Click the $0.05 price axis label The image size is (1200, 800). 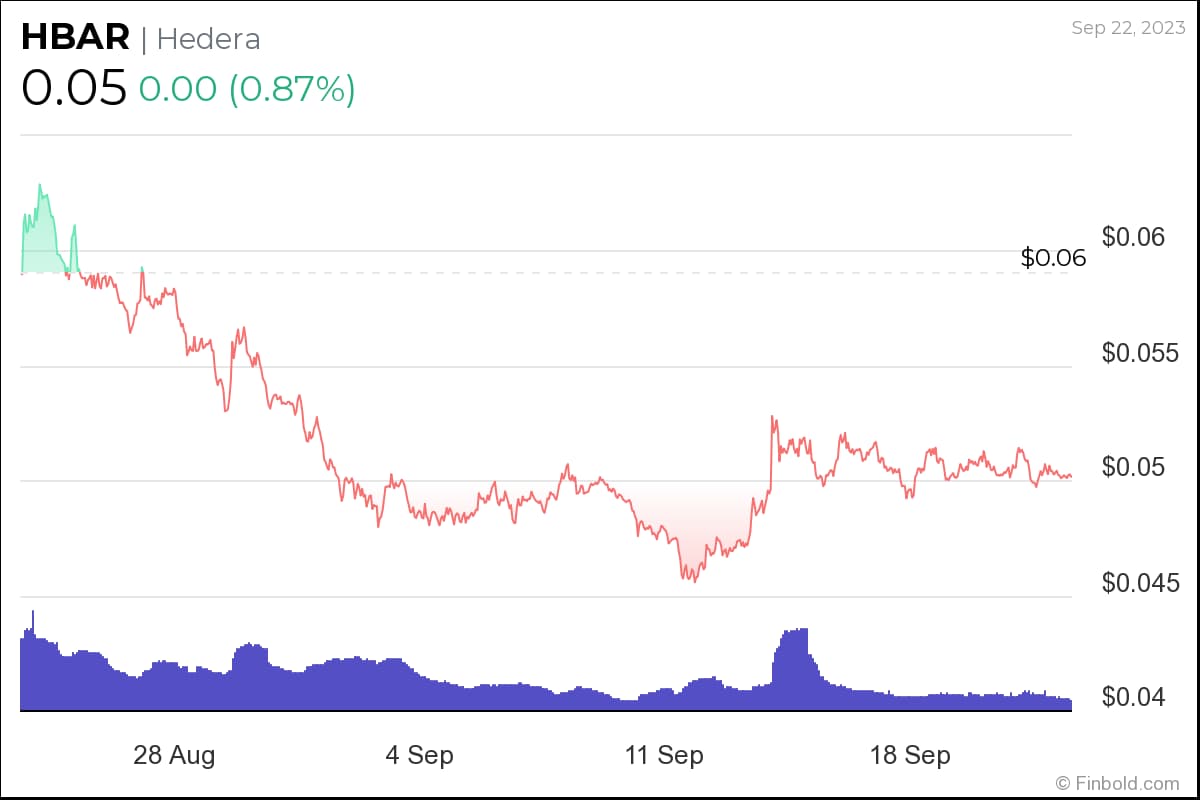1136,467
